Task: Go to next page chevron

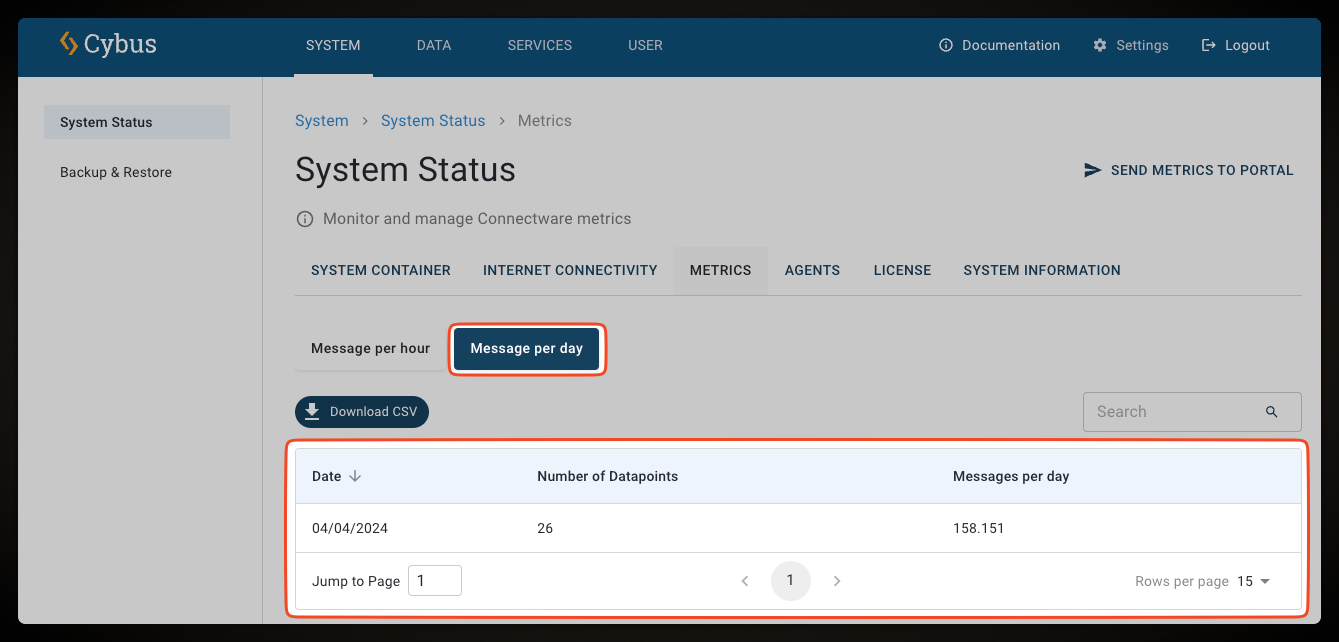Action: pos(837,581)
